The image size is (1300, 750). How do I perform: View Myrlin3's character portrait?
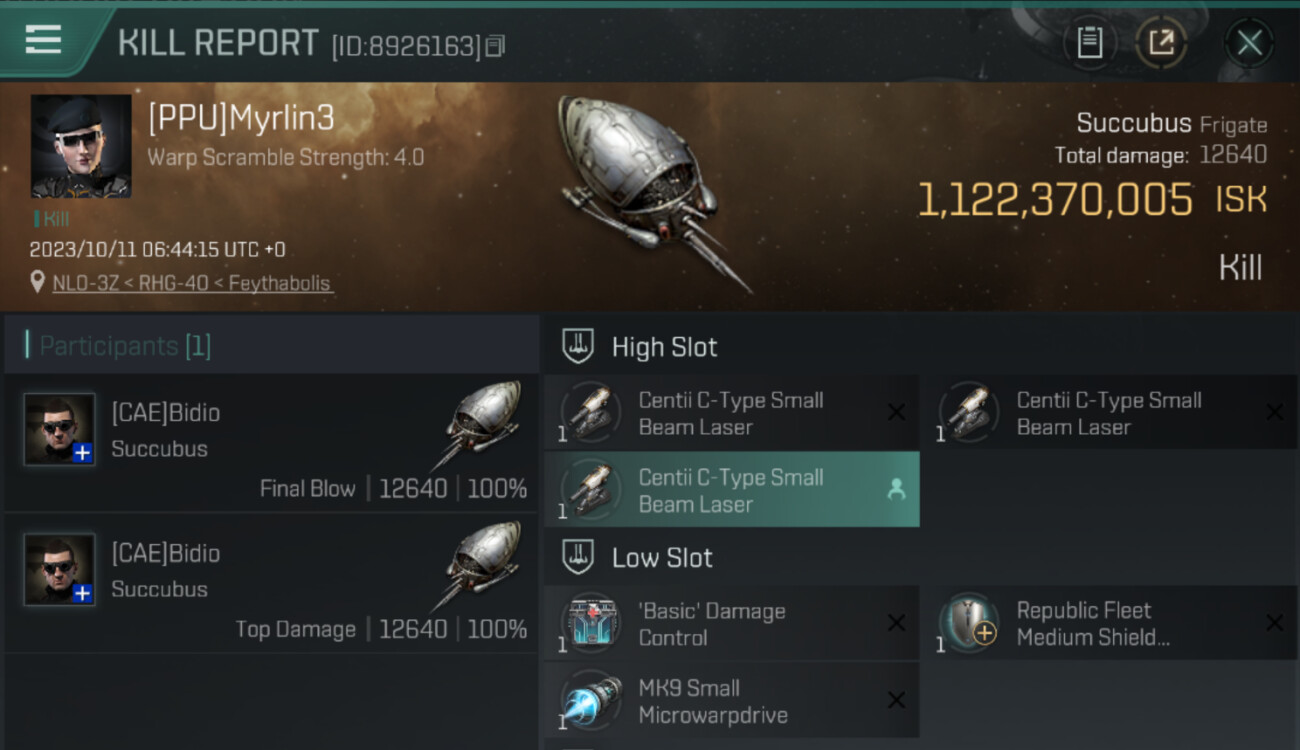click(x=81, y=146)
